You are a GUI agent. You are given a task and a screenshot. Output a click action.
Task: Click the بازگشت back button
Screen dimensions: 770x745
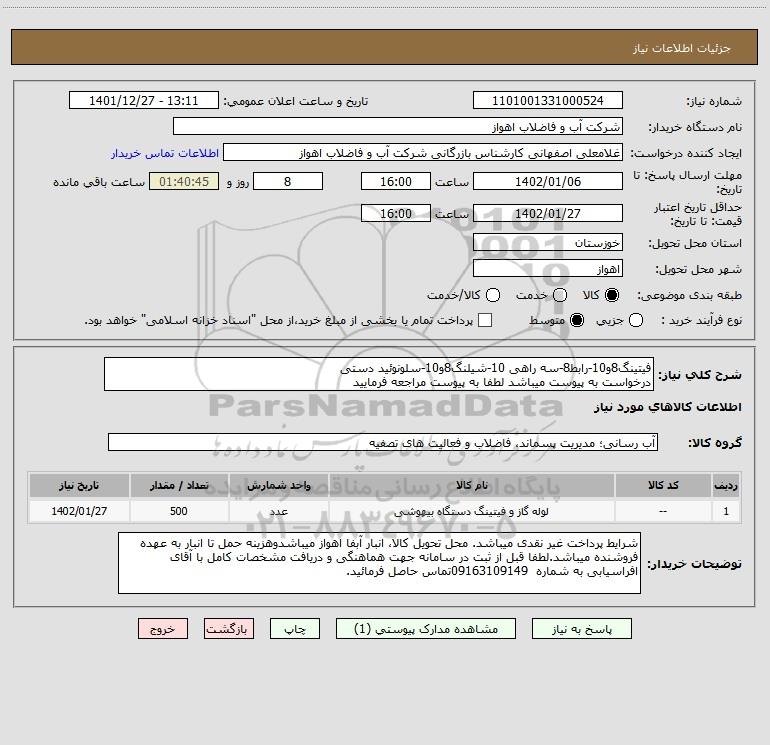click(229, 629)
